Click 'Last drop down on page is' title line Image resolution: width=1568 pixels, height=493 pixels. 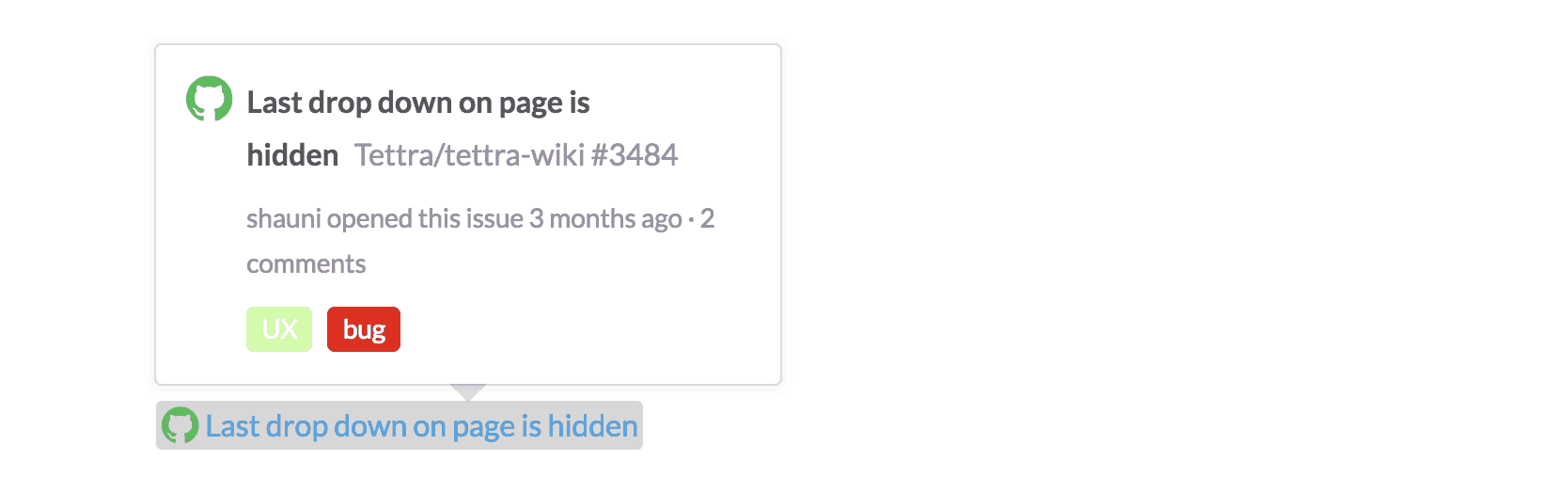click(418, 103)
